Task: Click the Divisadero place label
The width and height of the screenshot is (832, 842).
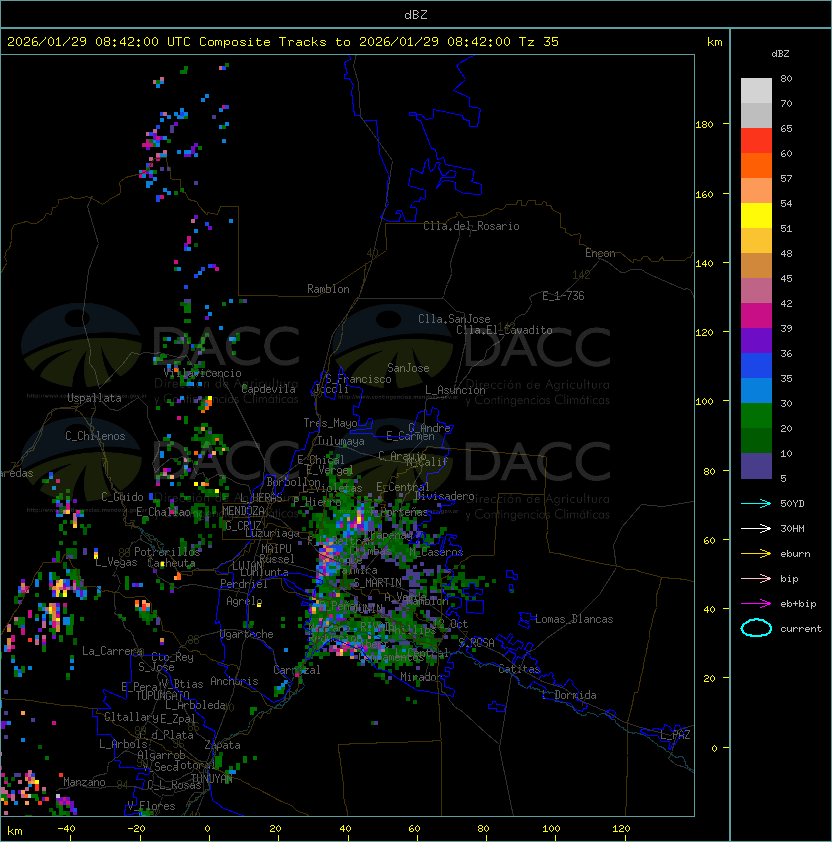Action: pyautogui.click(x=444, y=496)
